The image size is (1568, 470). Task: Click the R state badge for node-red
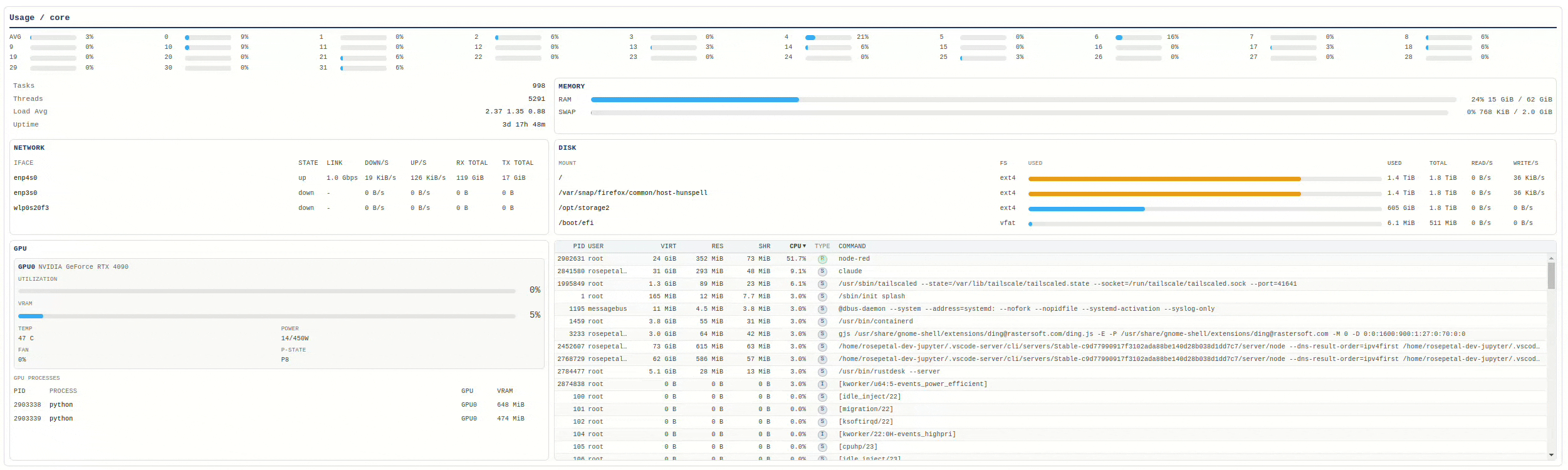pos(822,259)
